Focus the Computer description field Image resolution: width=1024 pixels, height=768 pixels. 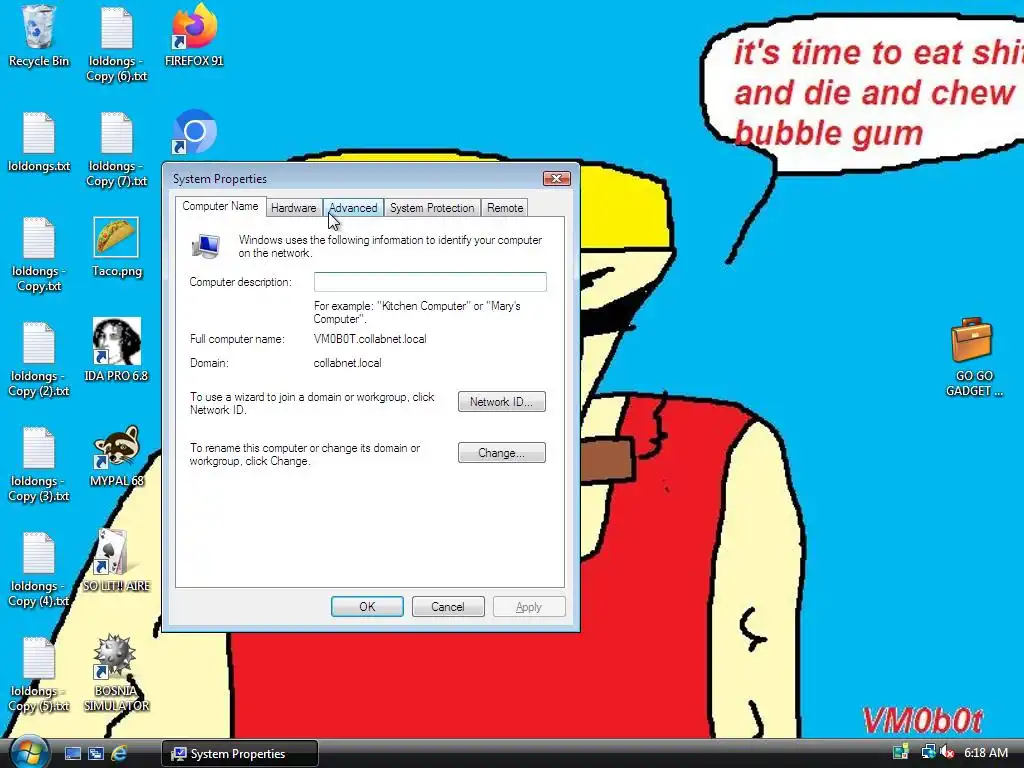click(x=430, y=282)
